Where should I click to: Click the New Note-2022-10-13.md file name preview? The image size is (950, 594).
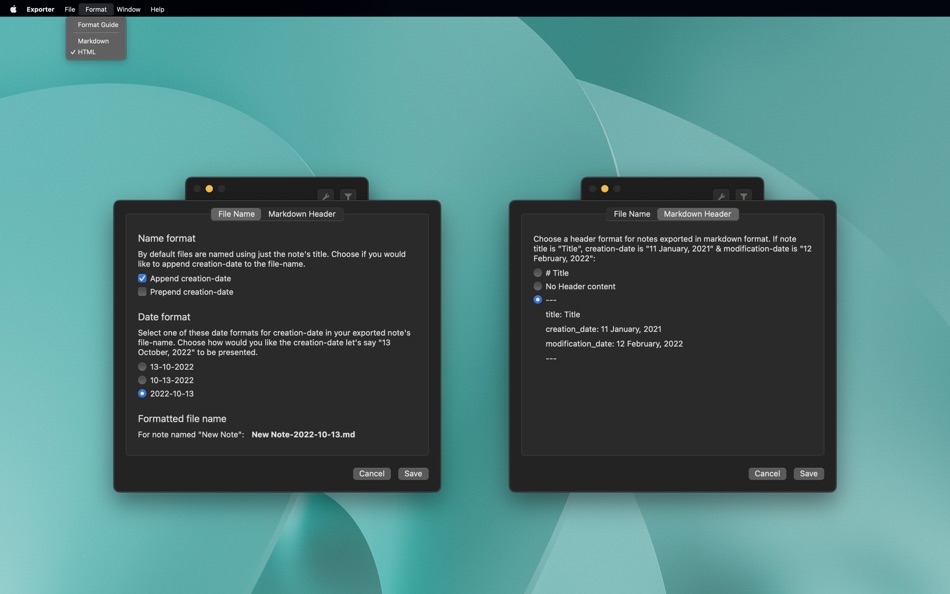pos(303,435)
